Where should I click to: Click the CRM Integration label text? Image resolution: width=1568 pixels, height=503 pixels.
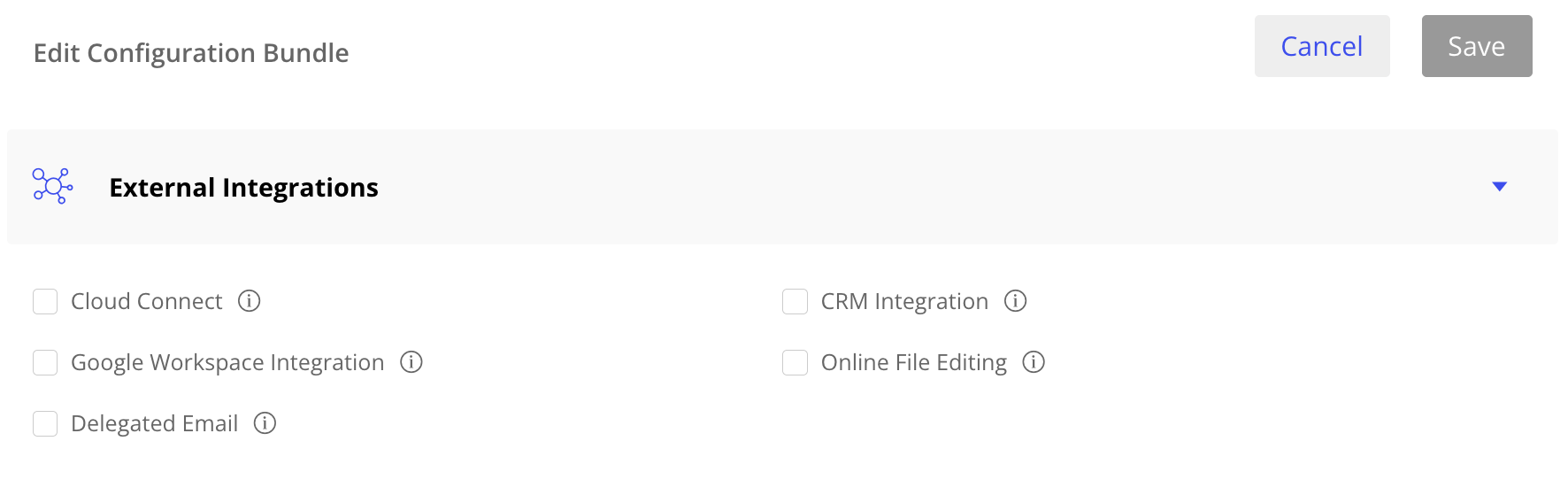pos(903,302)
